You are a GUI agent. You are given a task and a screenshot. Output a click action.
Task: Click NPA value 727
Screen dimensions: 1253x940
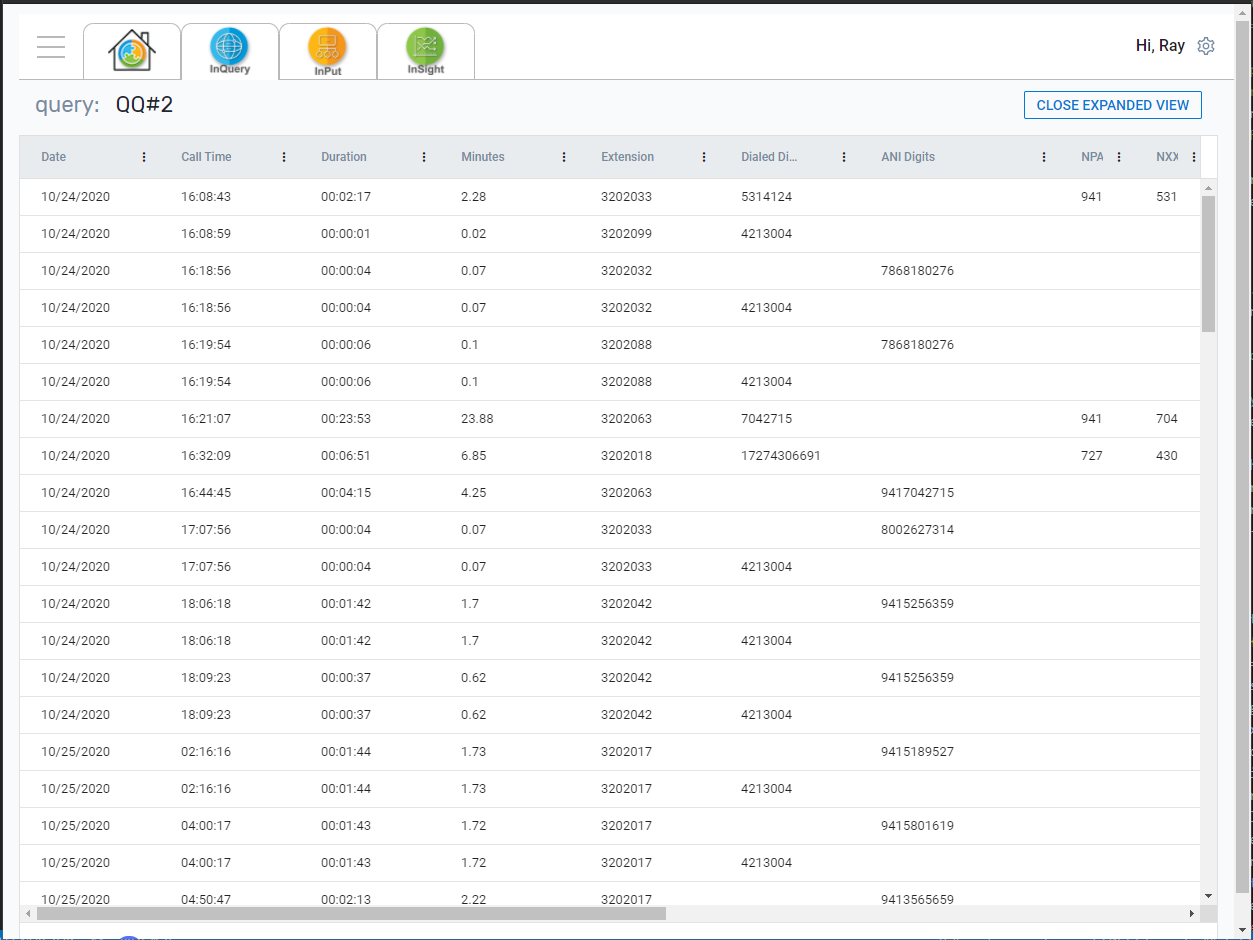click(x=1092, y=456)
